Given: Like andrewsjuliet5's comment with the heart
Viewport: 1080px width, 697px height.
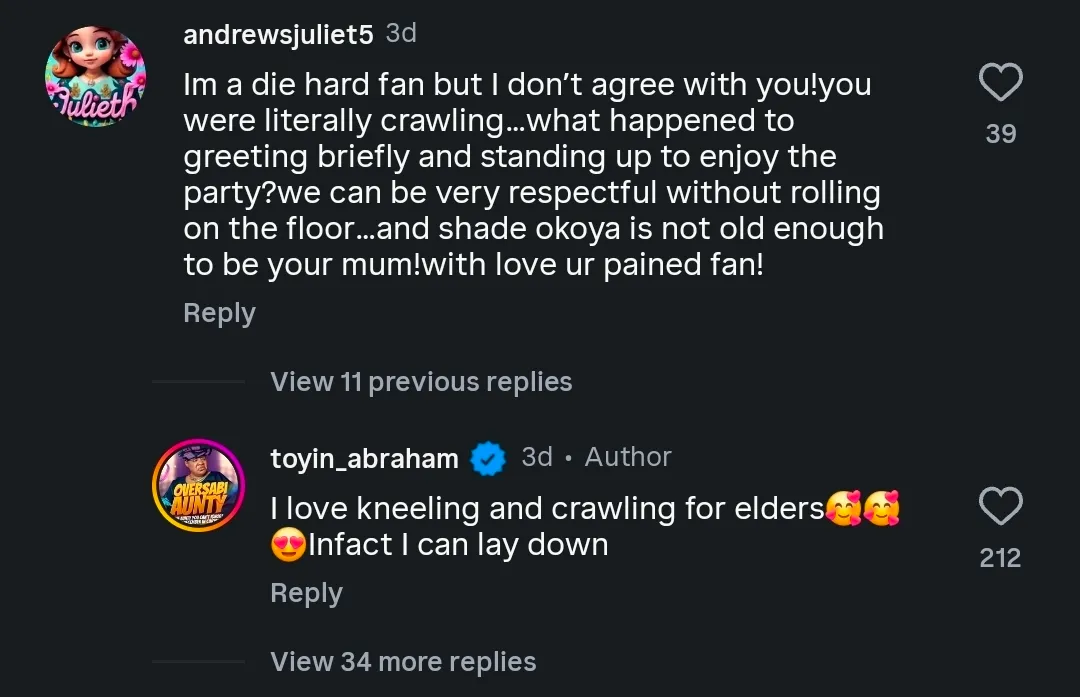Looking at the screenshot, I should [x=1000, y=83].
